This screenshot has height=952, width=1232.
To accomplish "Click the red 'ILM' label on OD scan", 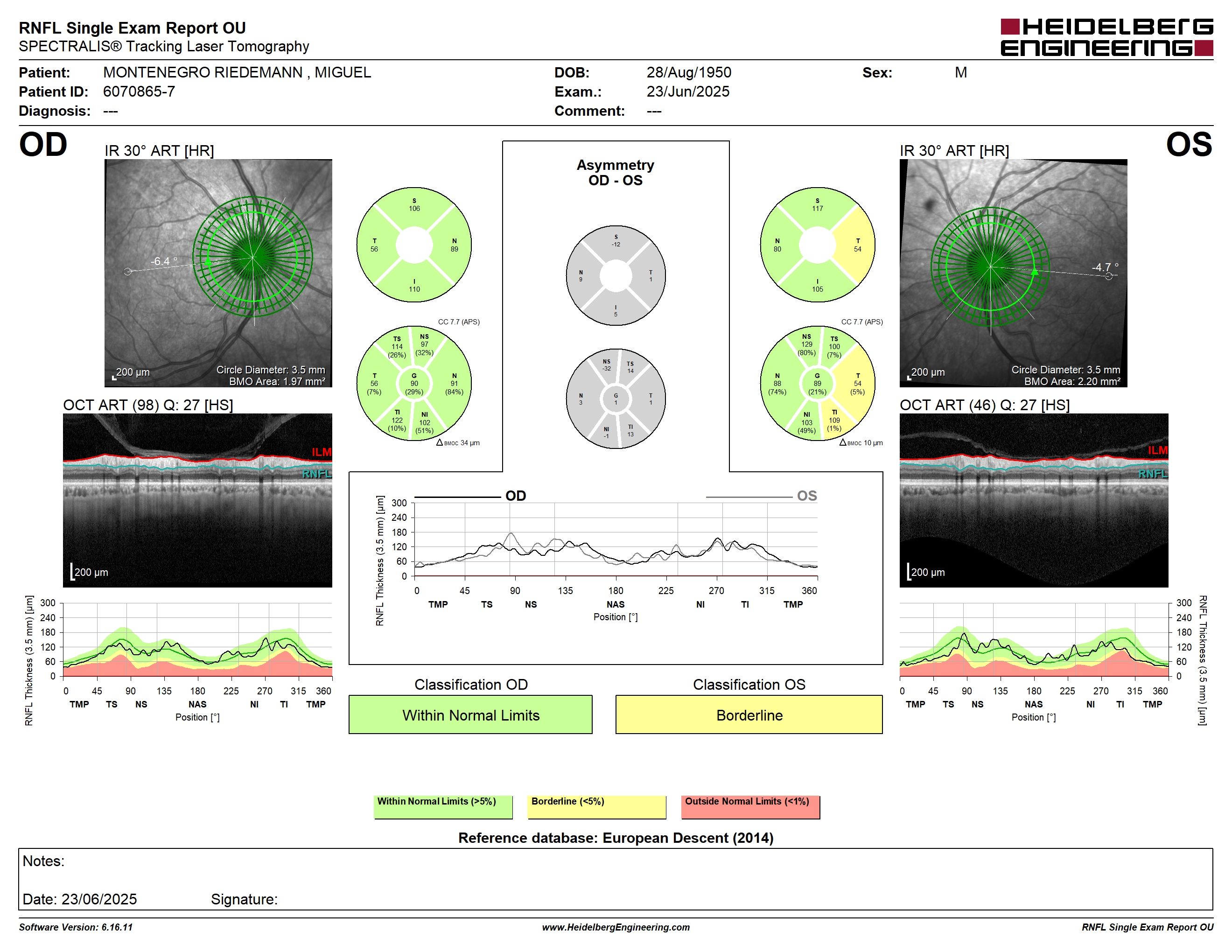I will point(322,452).
